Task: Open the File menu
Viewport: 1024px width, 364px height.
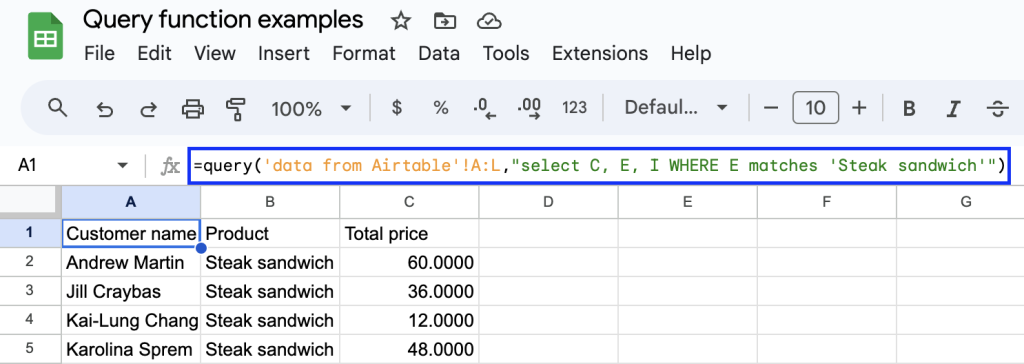Action: pos(99,54)
